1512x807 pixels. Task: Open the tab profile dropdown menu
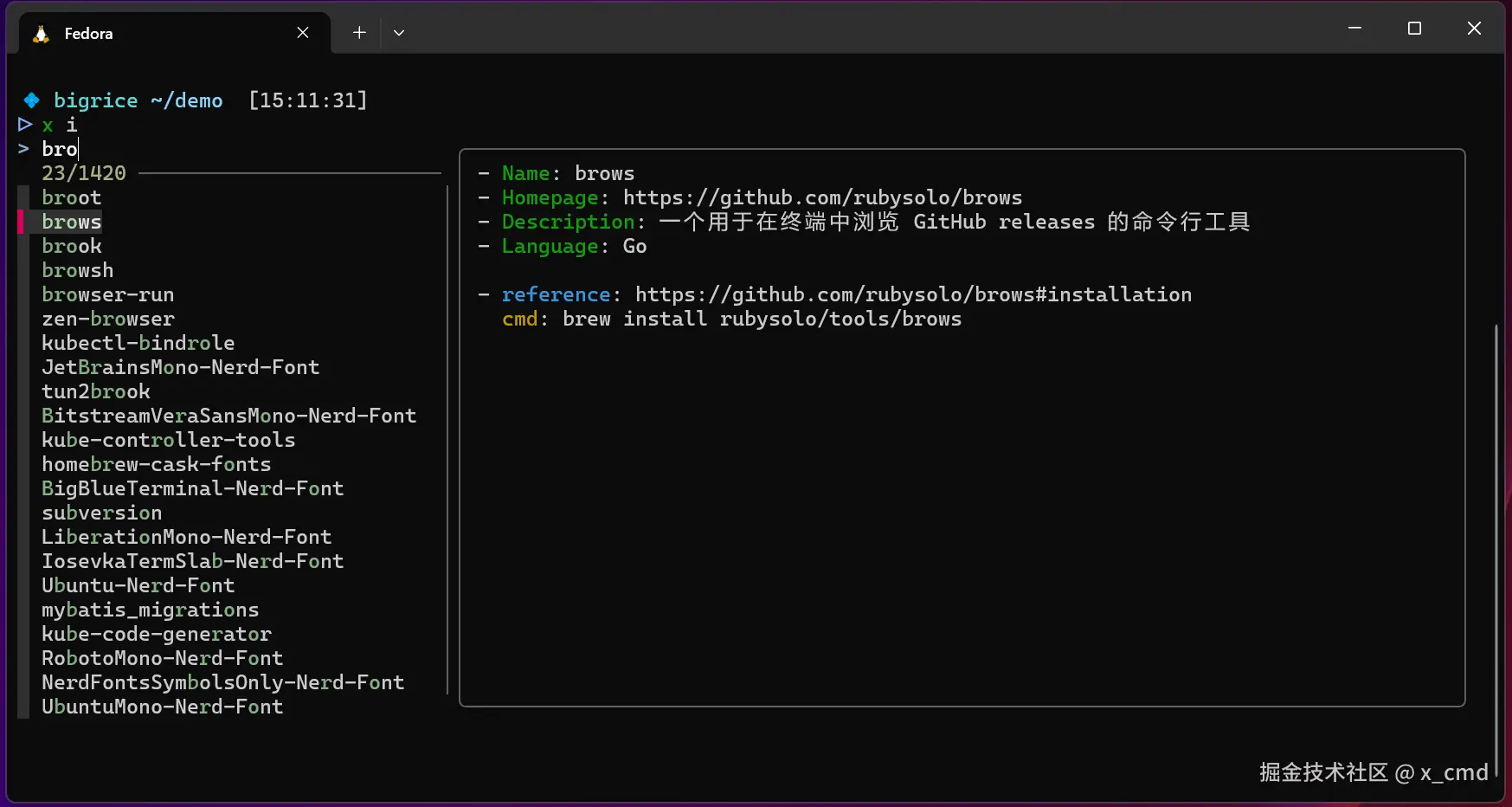coord(399,33)
